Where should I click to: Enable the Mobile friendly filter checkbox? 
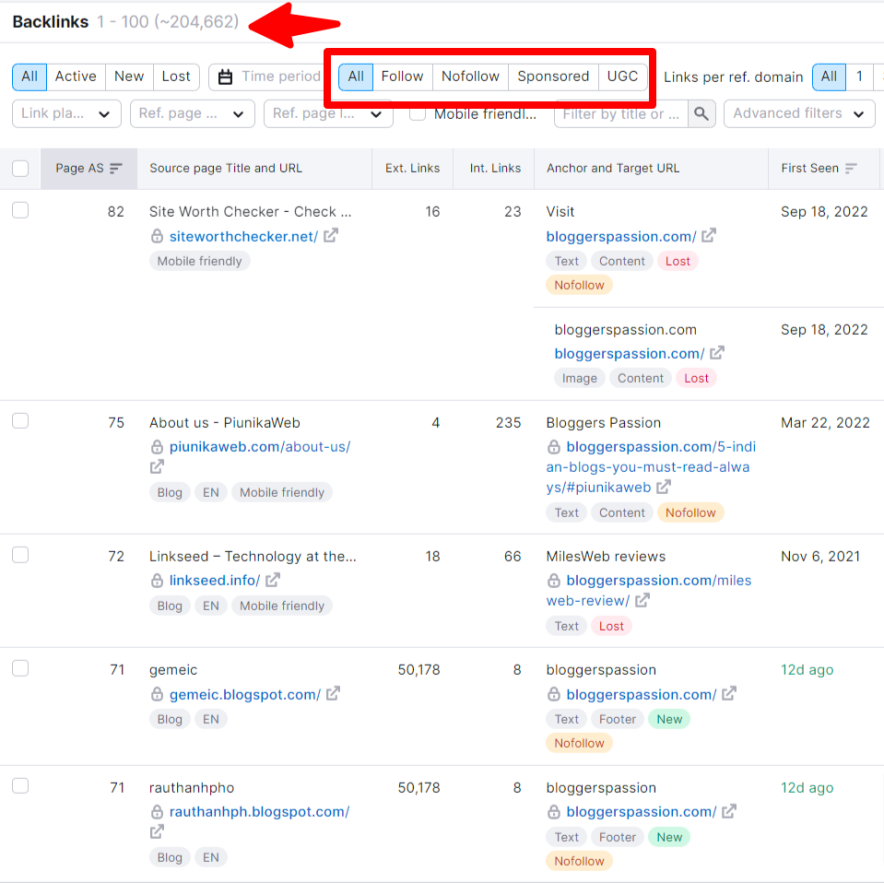click(x=417, y=113)
